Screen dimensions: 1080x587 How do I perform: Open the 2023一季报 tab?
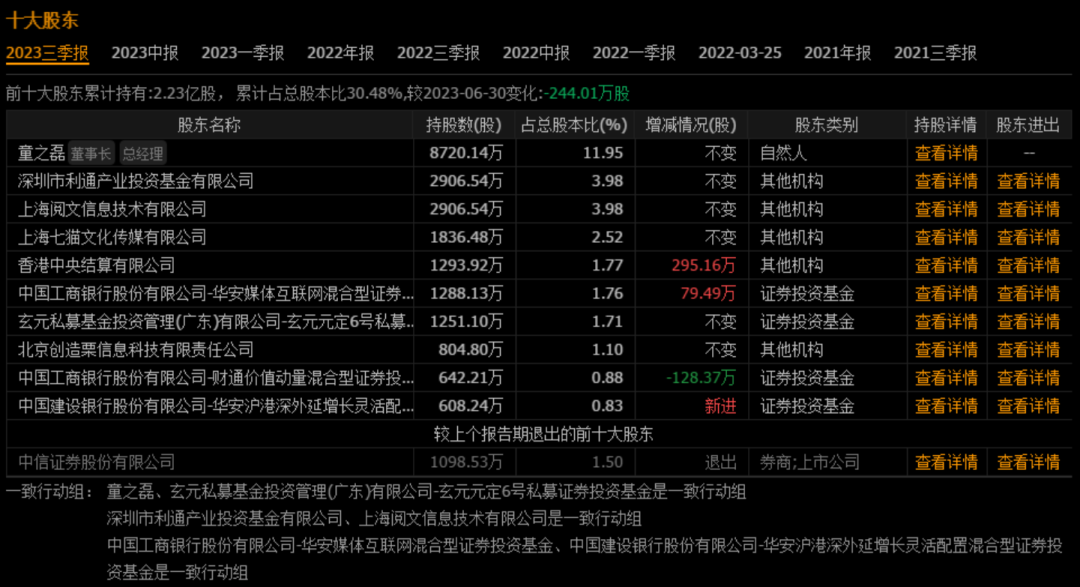coord(242,53)
